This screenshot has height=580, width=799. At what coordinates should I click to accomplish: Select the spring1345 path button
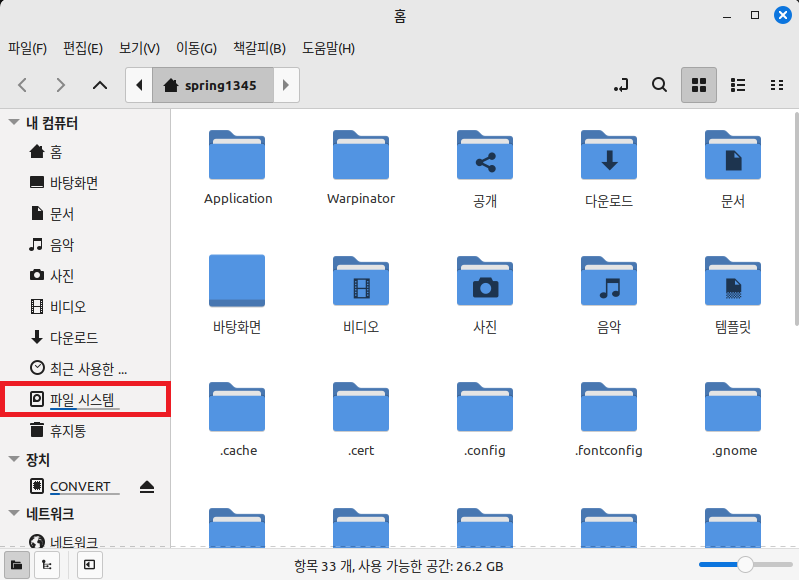click(213, 85)
